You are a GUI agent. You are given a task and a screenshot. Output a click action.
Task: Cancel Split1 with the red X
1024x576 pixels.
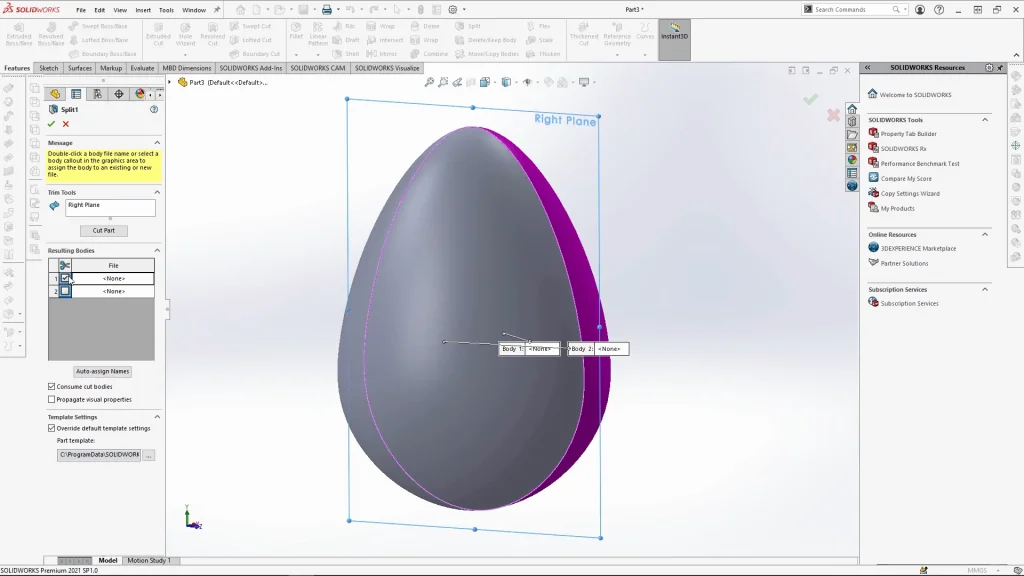tap(66, 124)
